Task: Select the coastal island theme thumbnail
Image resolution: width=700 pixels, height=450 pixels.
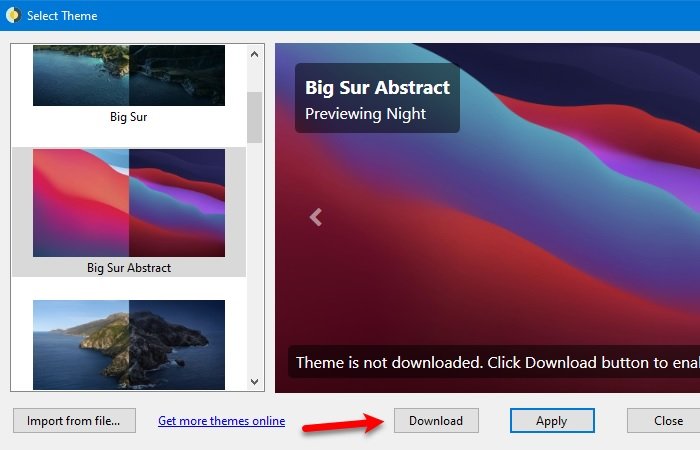Action: pos(129,345)
